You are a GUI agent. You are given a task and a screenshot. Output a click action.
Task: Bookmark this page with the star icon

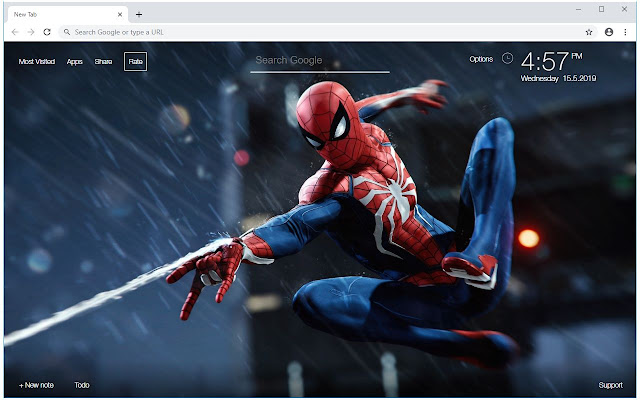(x=589, y=32)
